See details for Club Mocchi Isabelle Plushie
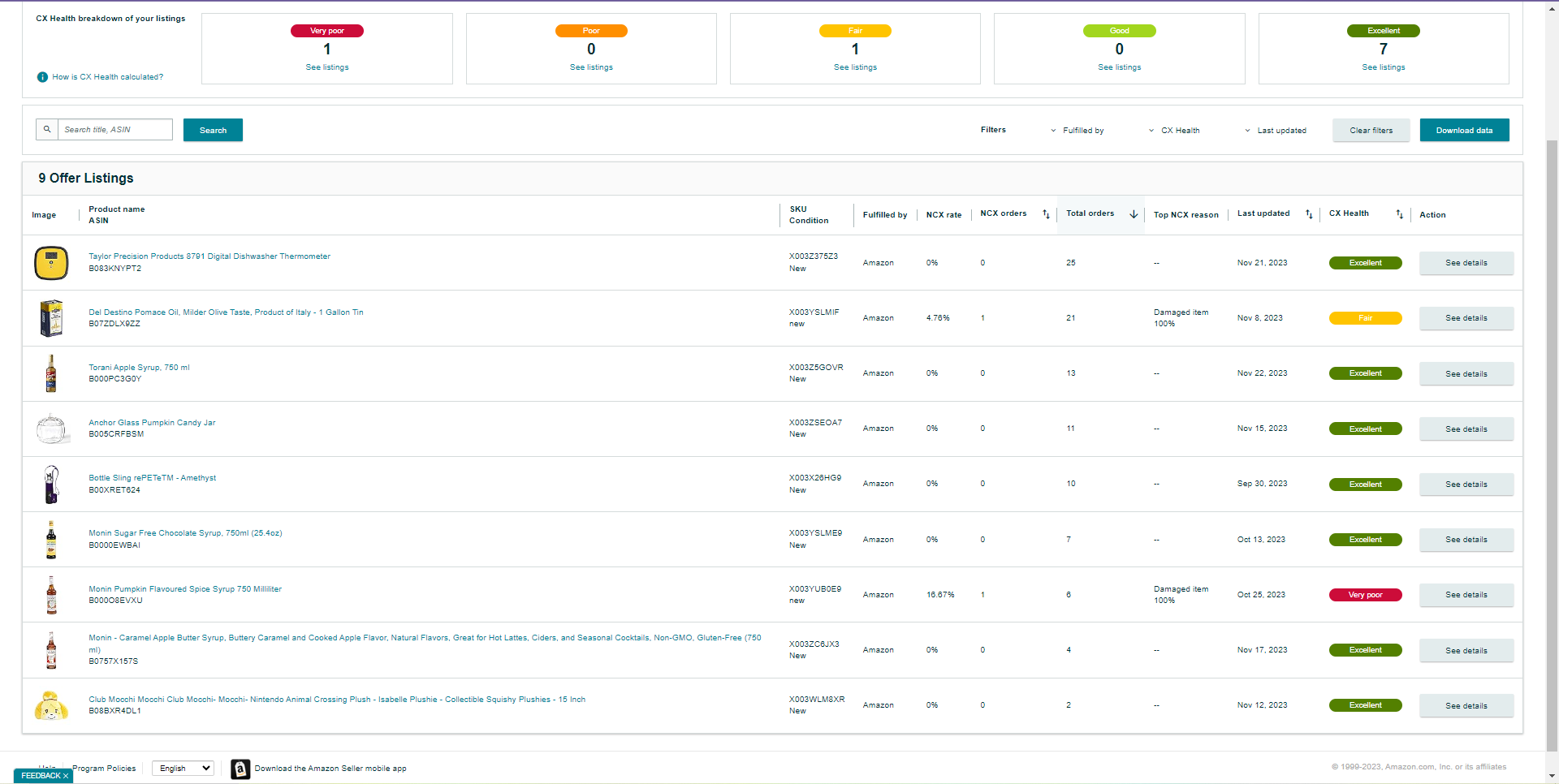The height and width of the screenshot is (784, 1559). click(1466, 706)
